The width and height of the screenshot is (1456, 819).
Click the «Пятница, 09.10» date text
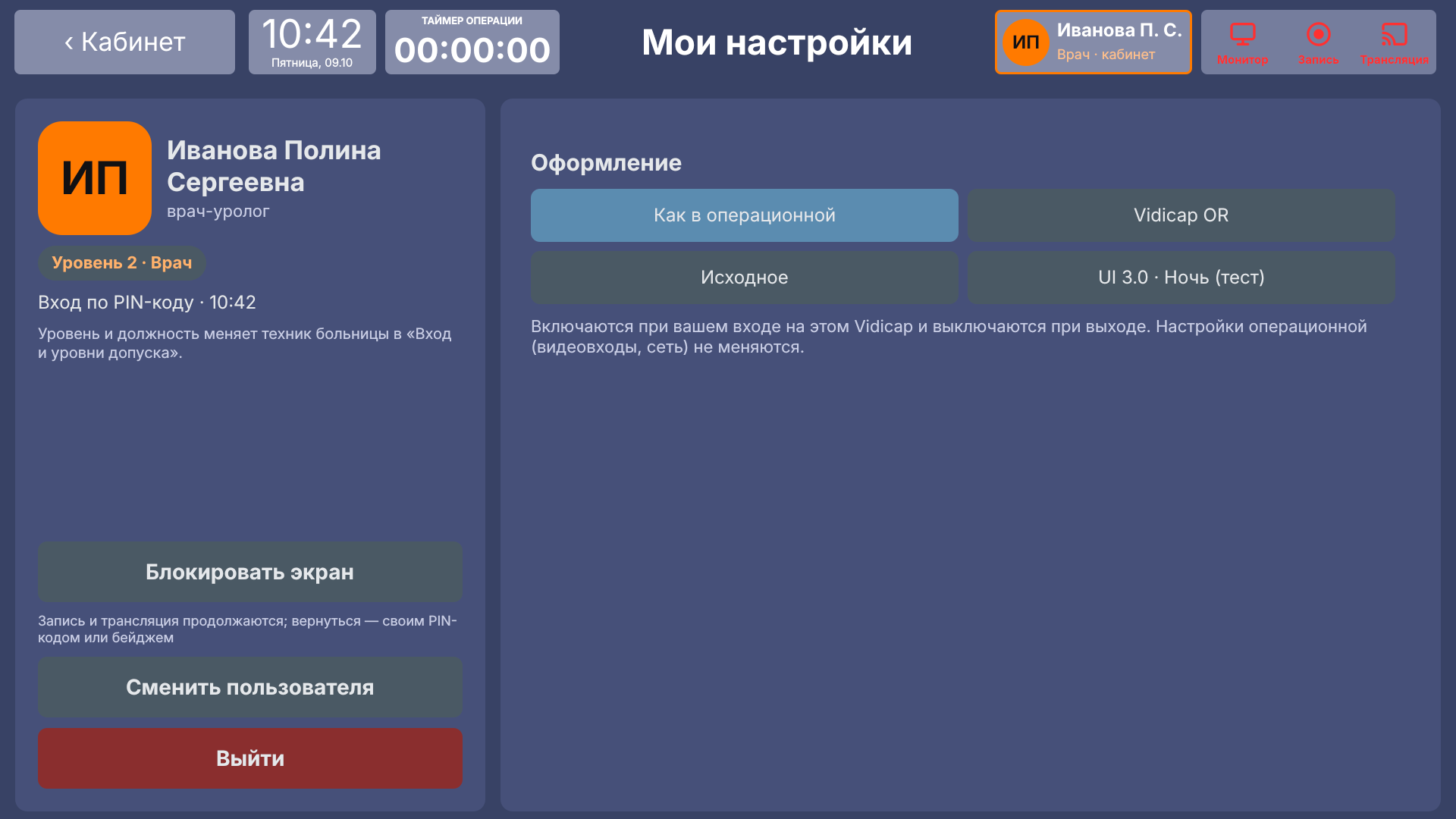[312, 63]
